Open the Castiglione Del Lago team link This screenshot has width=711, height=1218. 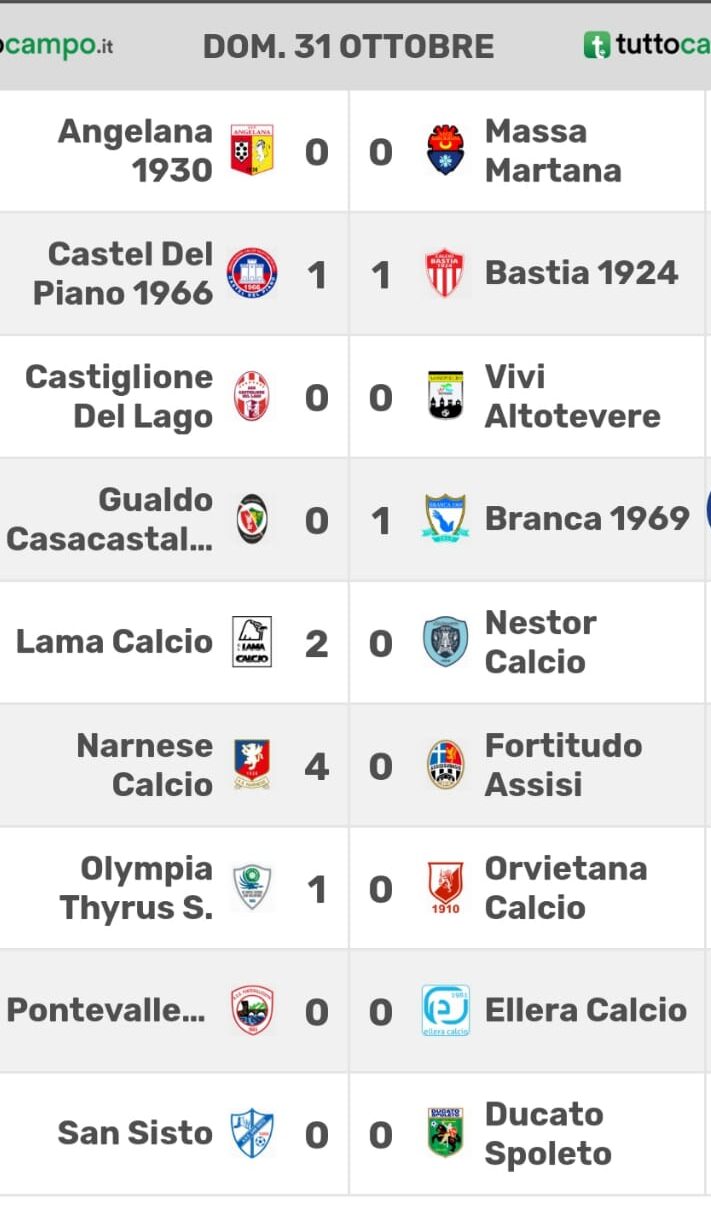click(119, 396)
